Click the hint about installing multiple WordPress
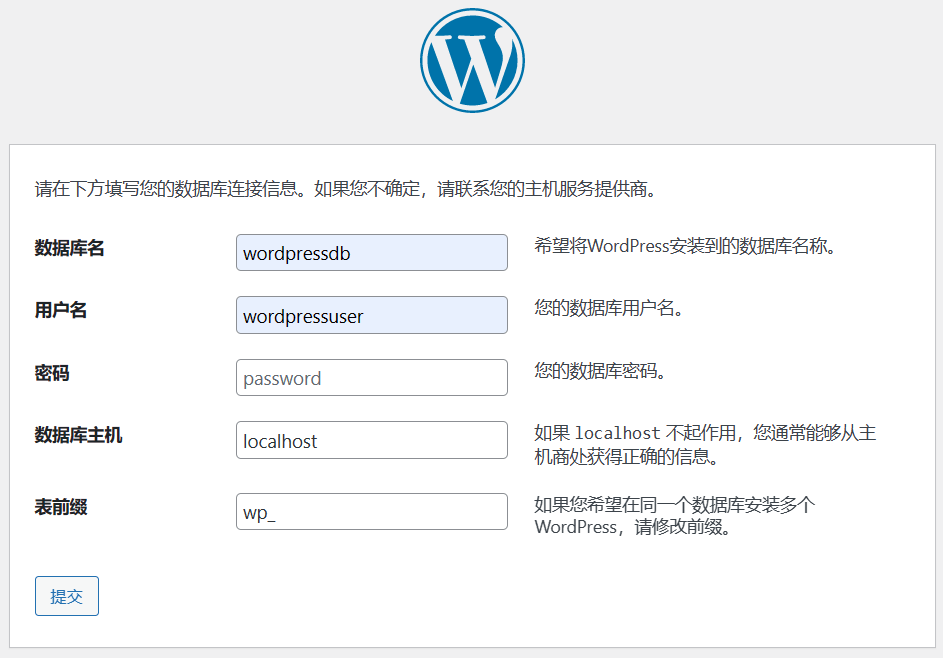 point(675,515)
